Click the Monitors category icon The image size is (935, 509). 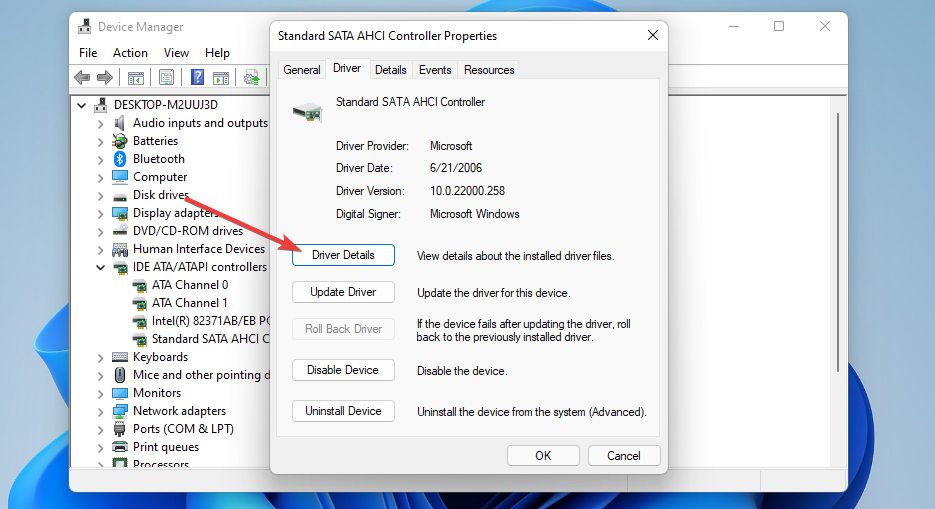click(120, 393)
